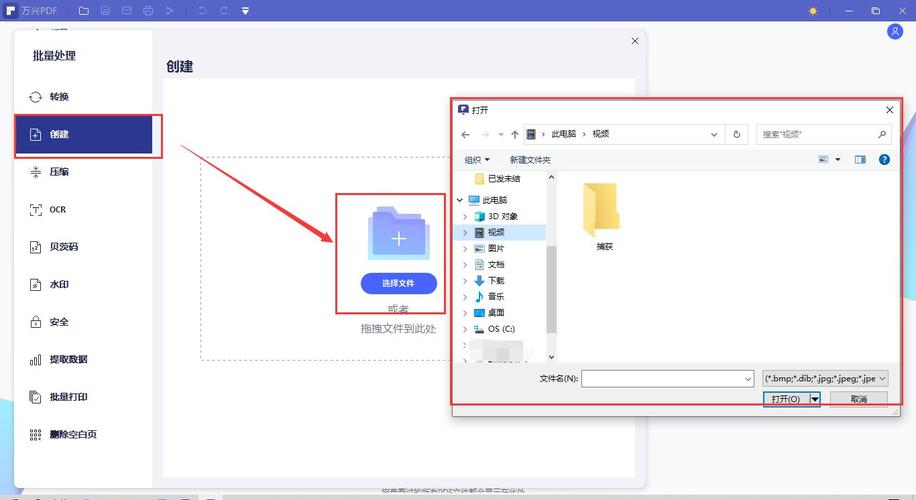Viewport: 916px width, 500px height.
Task: Close the 打开 dialog
Action: click(x=890, y=110)
